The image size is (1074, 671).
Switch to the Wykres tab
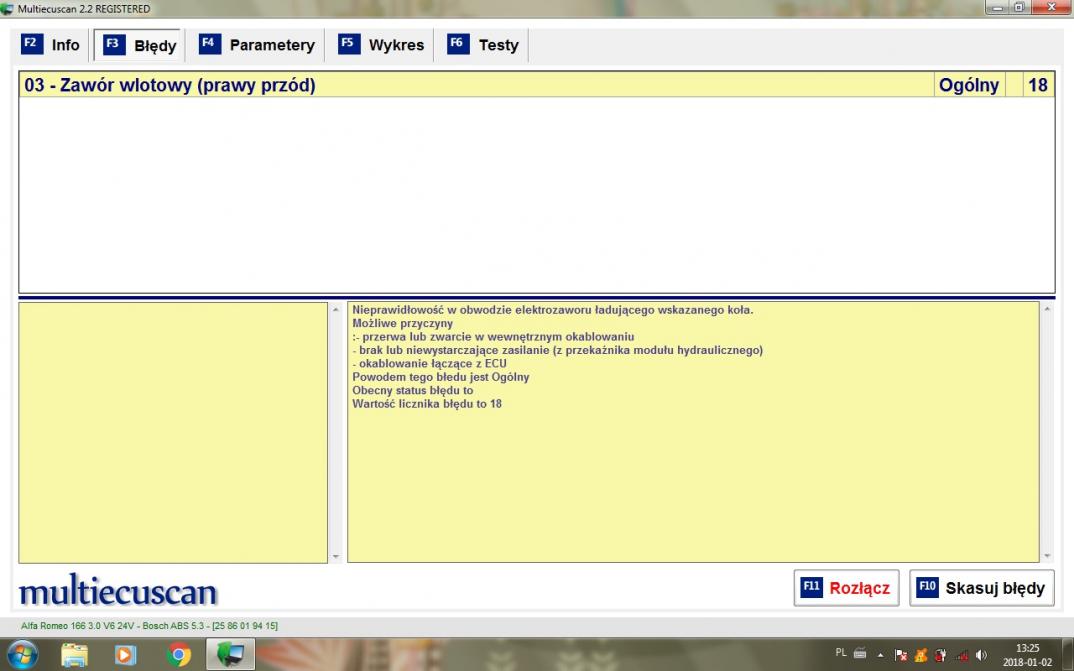click(381, 45)
